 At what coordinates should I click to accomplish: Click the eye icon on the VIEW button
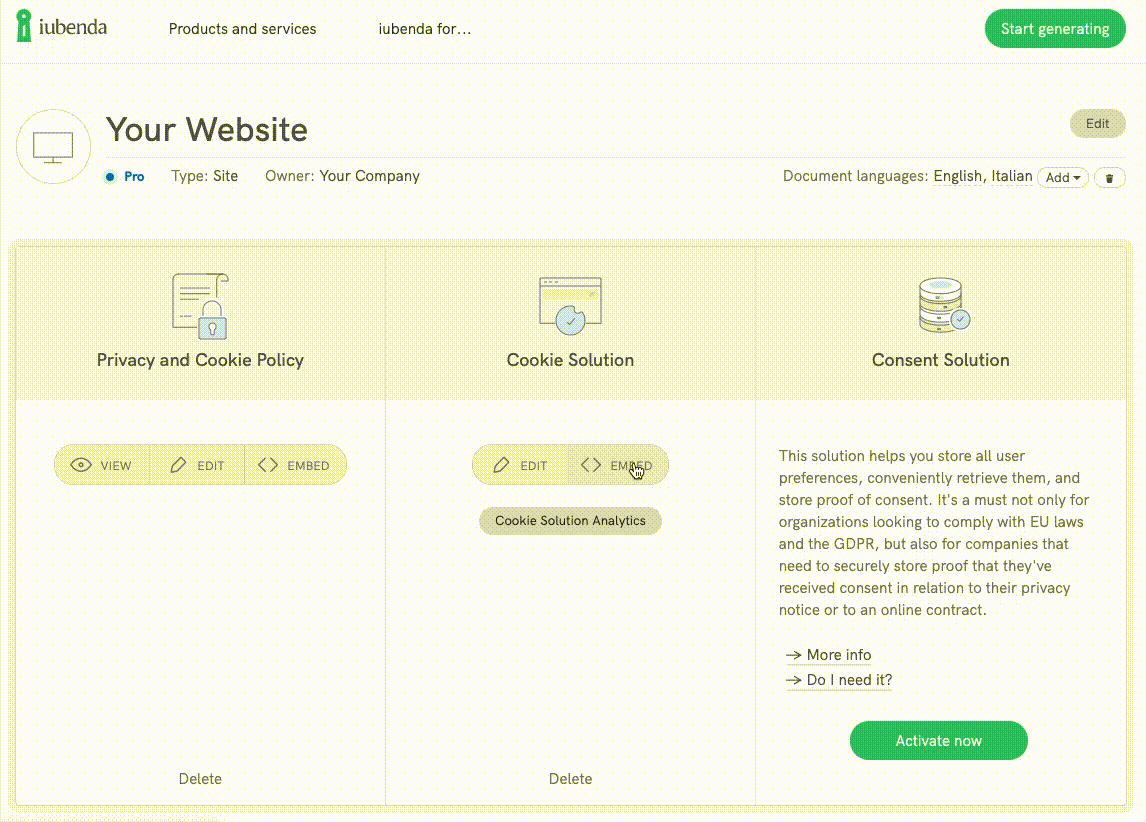coord(81,464)
